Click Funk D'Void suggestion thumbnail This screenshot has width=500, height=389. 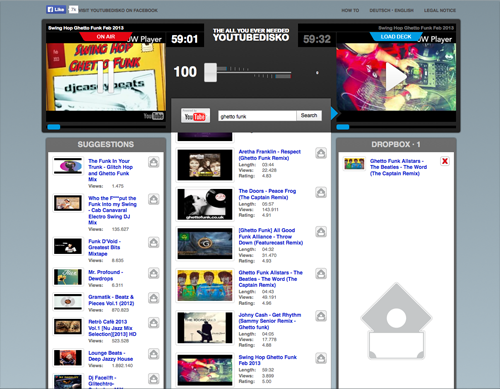(68, 246)
